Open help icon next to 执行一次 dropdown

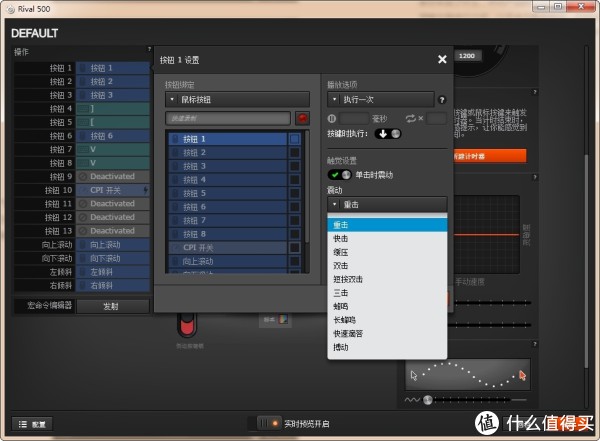[442, 100]
